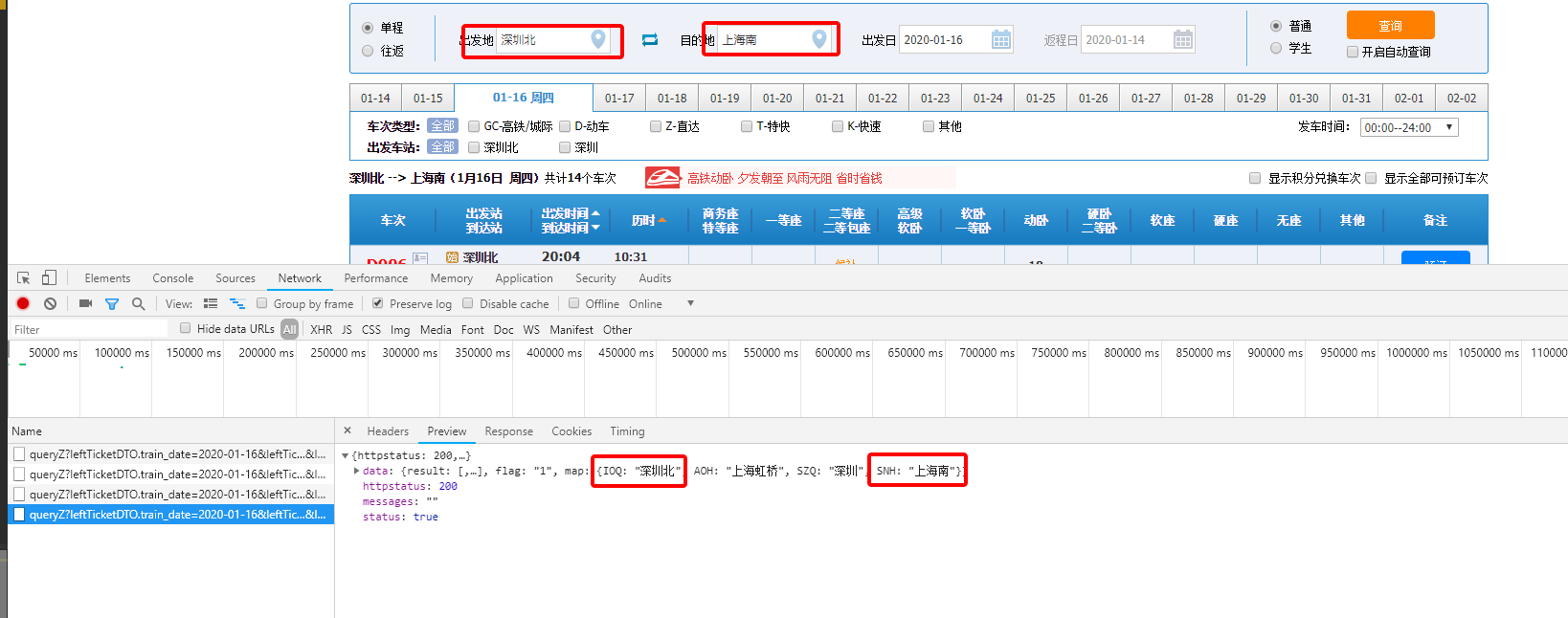1568x618 pixels.
Task: Click the network Filter text box
Action: coord(88,329)
